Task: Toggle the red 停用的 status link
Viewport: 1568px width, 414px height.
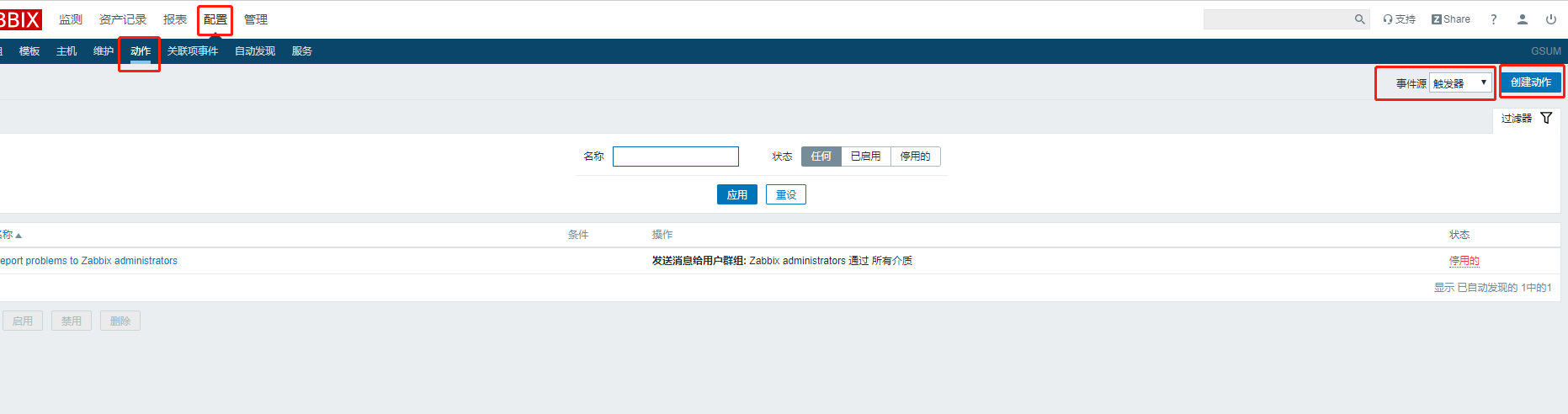Action: [x=1464, y=261]
